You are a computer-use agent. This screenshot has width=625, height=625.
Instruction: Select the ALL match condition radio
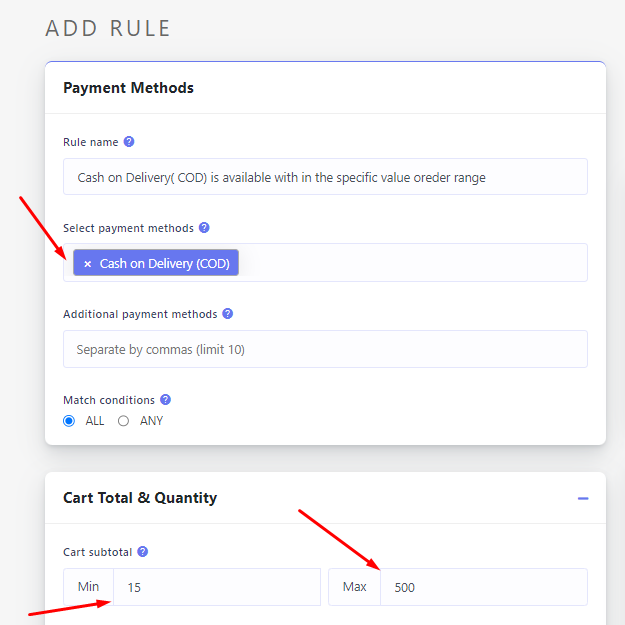click(x=69, y=421)
